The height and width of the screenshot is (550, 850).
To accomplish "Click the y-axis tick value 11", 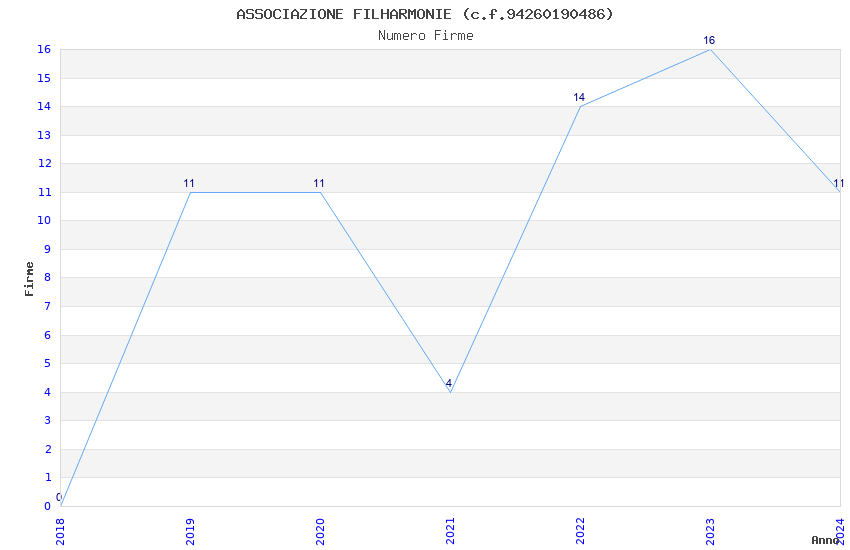I will [x=44, y=192].
